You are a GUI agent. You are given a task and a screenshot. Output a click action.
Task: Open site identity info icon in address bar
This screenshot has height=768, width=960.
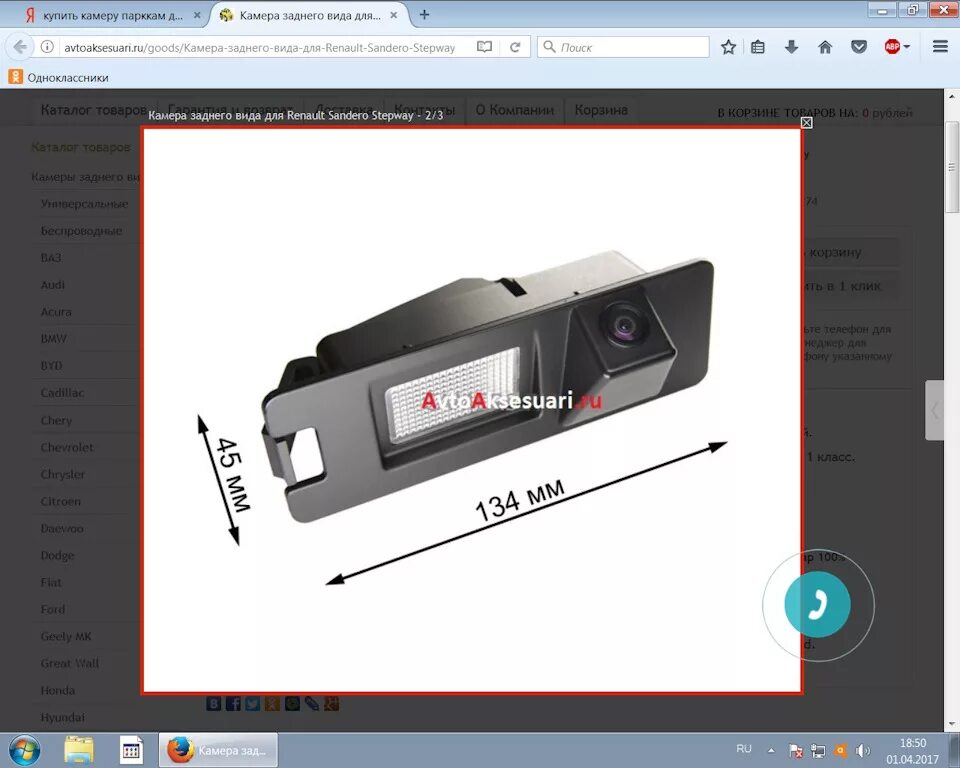click(x=47, y=47)
